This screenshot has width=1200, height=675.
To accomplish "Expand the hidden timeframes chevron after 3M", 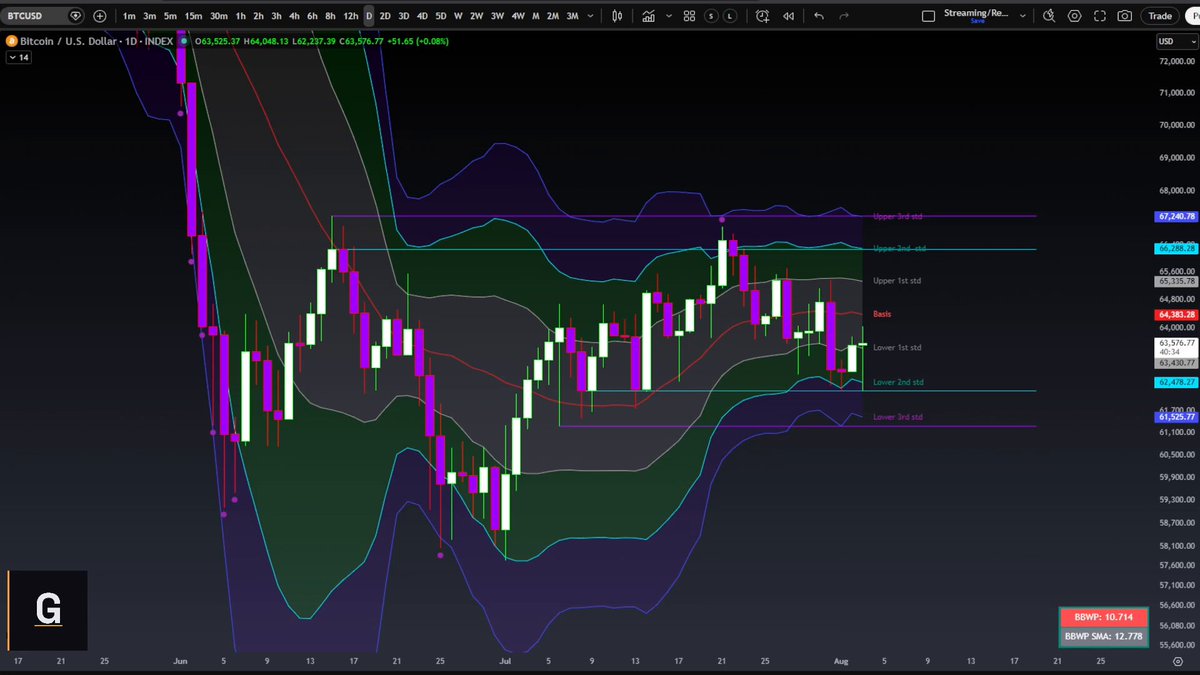I will [x=591, y=16].
